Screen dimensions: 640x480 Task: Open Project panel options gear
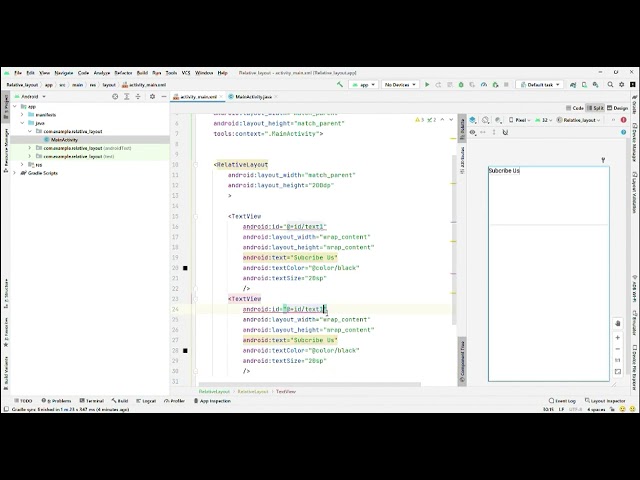pyautogui.click(x=152, y=97)
